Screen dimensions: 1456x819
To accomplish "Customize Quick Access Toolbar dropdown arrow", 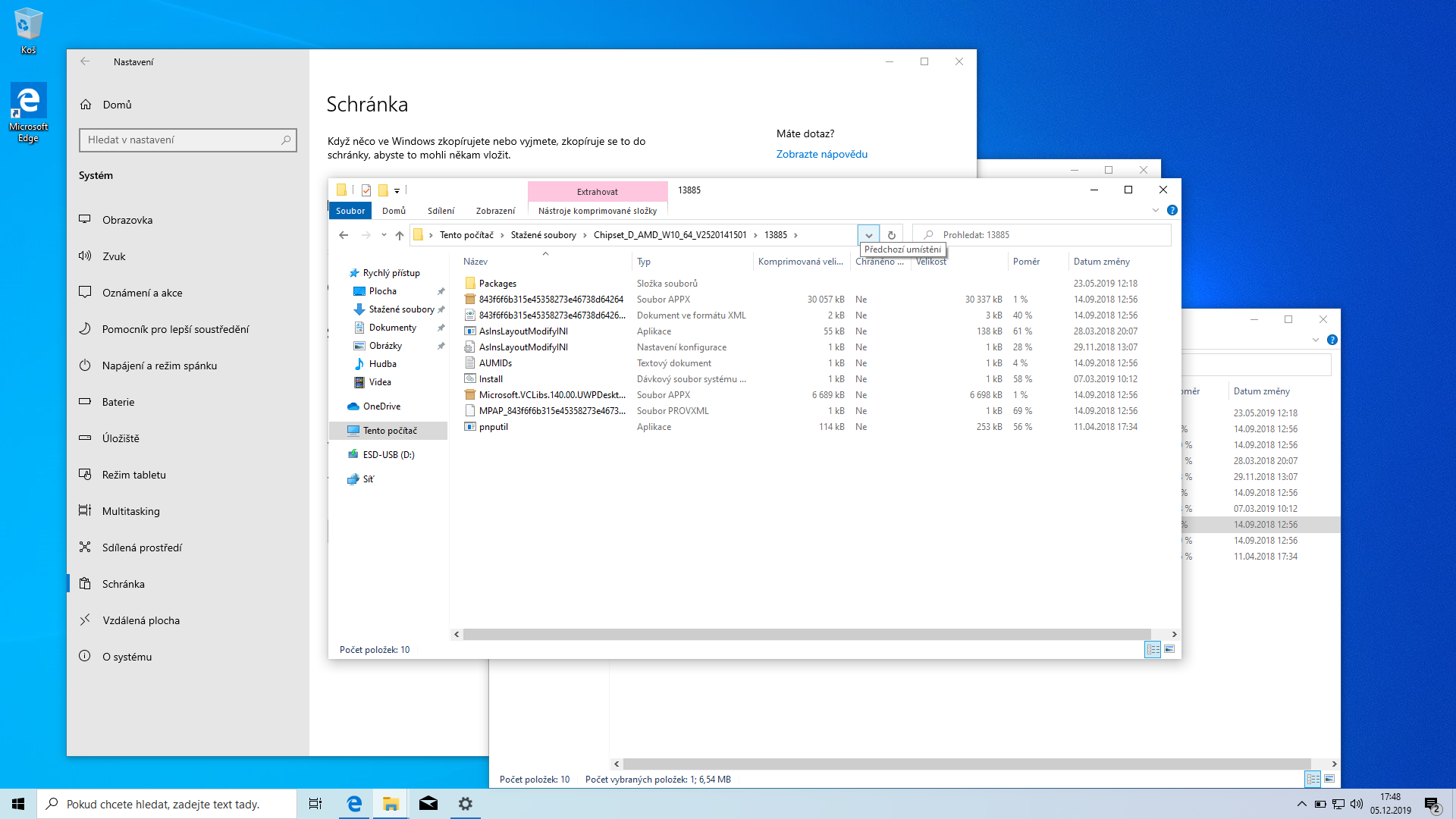I will [x=397, y=191].
